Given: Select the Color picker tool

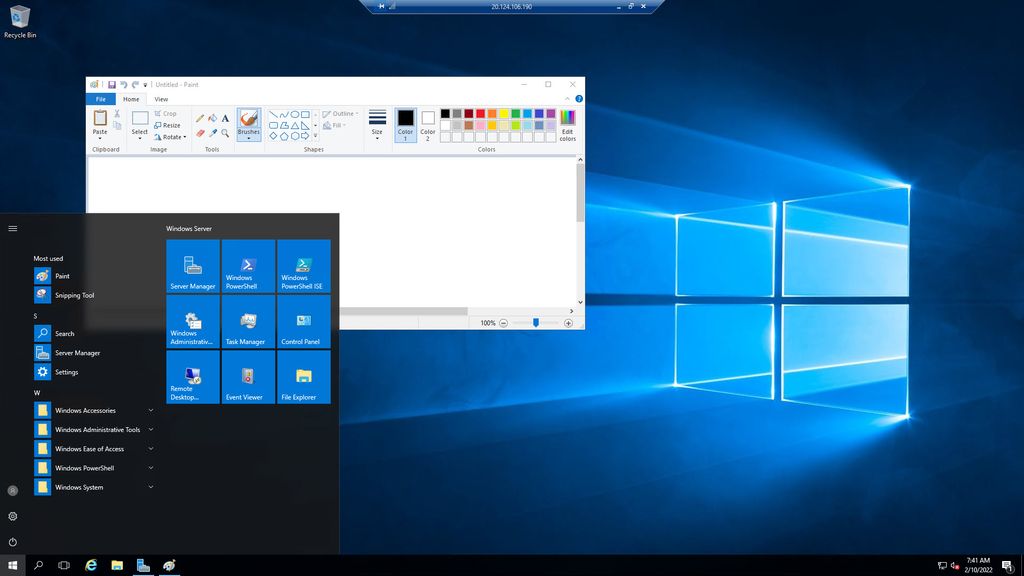Looking at the screenshot, I should pyautogui.click(x=212, y=132).
